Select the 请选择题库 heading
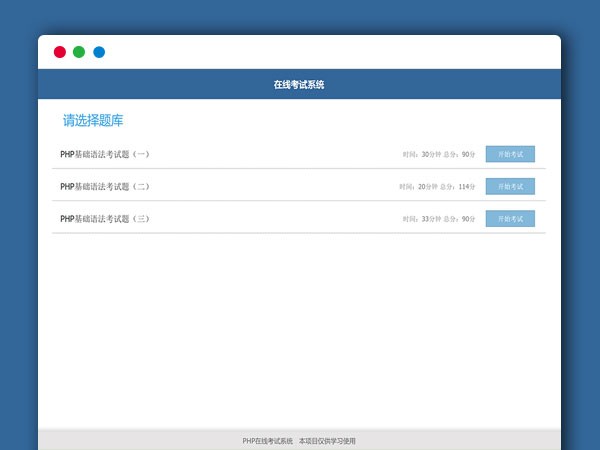The image size is (600, 450). pyautogui.click(x=93, y=121)
